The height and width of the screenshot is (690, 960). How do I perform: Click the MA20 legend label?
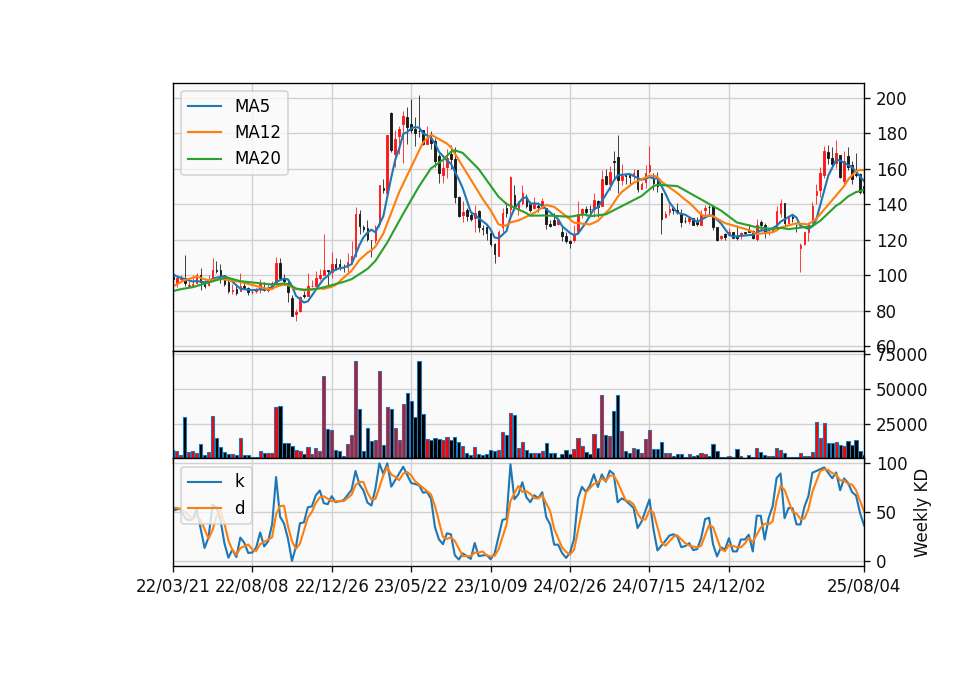coord(257,158)
